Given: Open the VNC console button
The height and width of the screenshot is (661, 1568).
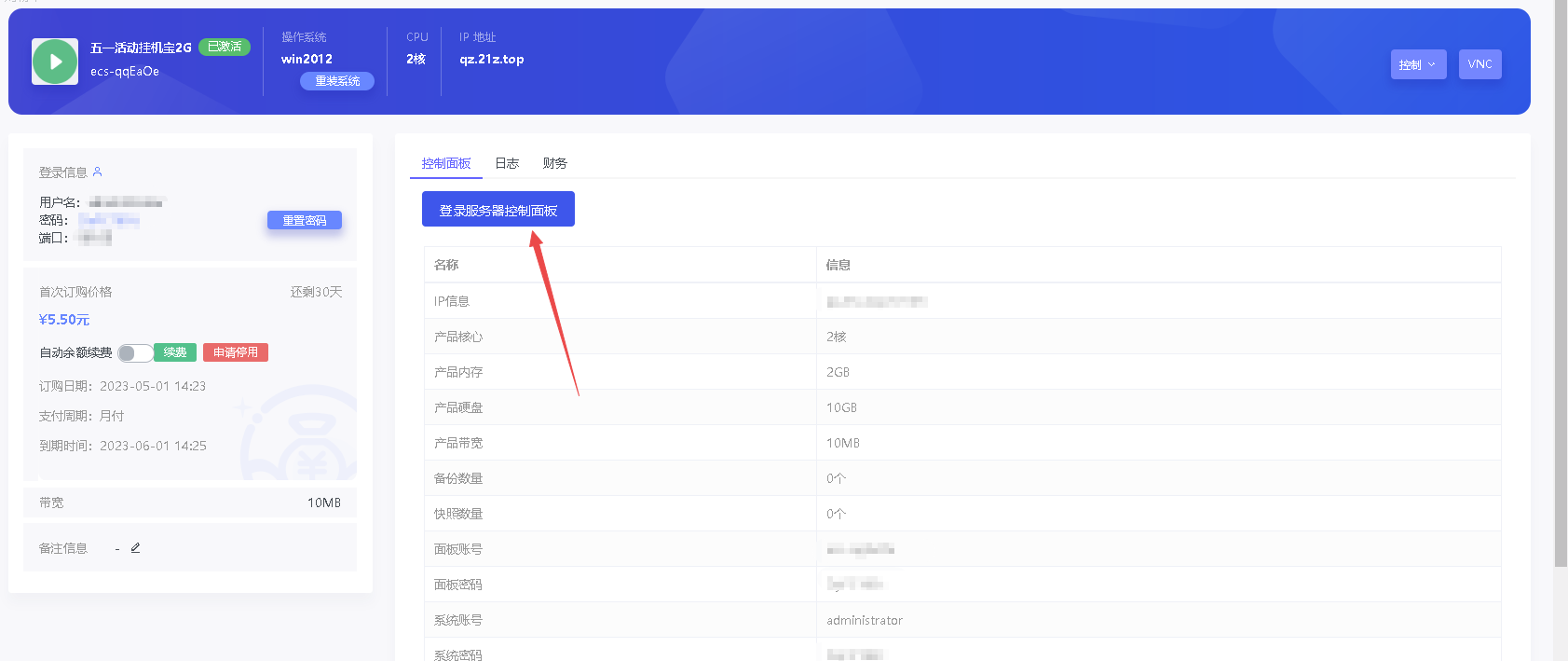Looking at the screenshot, I should point(1479,64).
